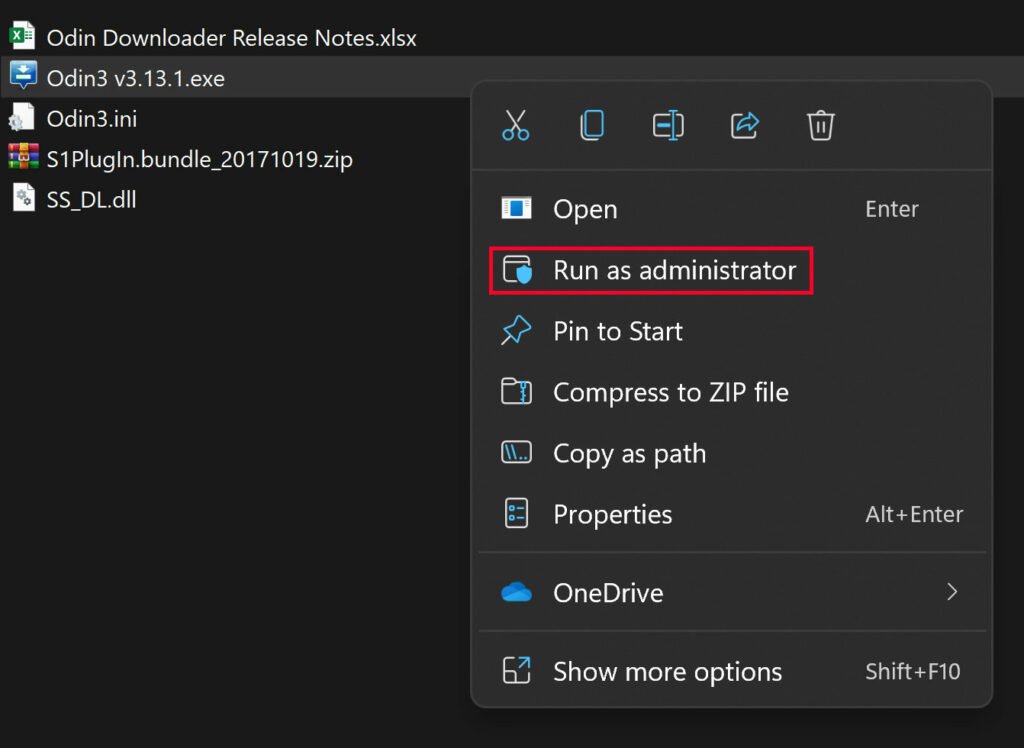
Task: Click the Odin3.ini file icon
Action: click(x=22, y=117)
